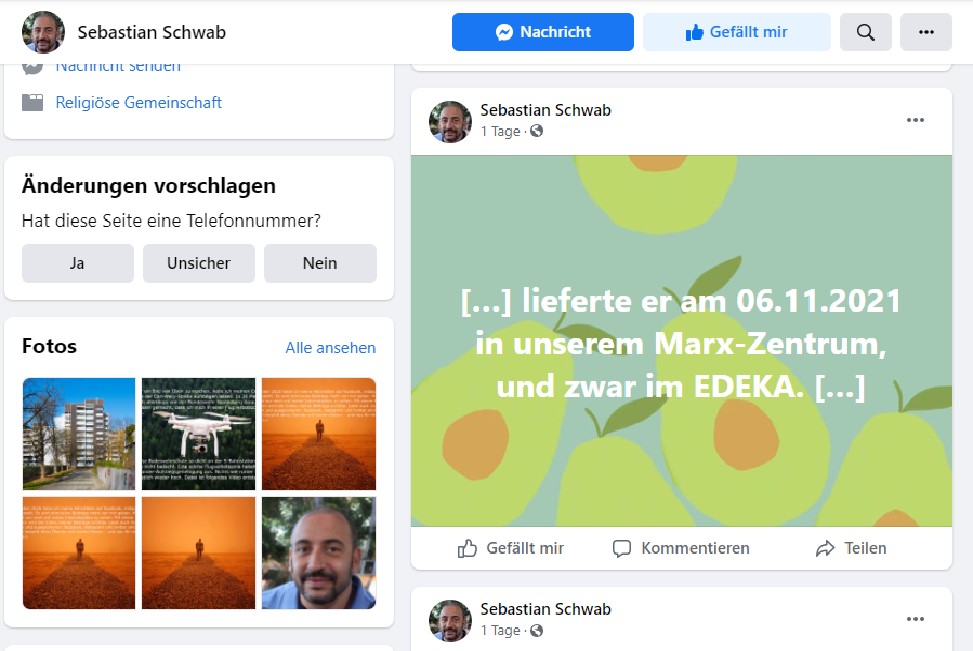The width and height of the screenshot is (973, 651).
Task: Open the header three-dot more options button
Action: 926,32
